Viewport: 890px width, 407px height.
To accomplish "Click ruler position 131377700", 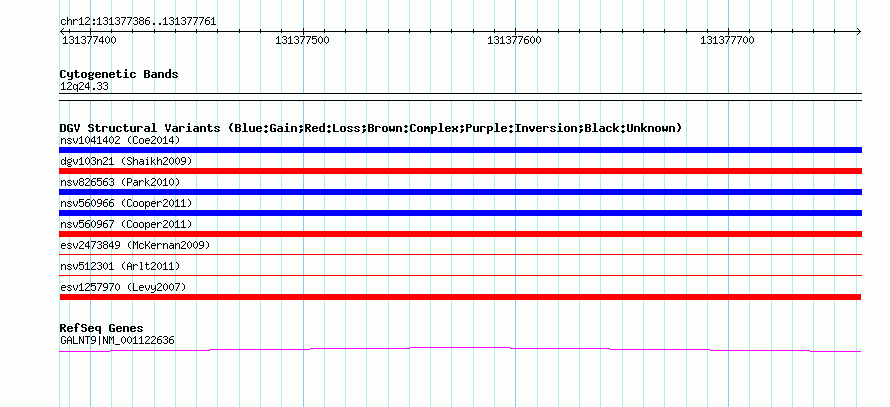I will coord(728,40).
